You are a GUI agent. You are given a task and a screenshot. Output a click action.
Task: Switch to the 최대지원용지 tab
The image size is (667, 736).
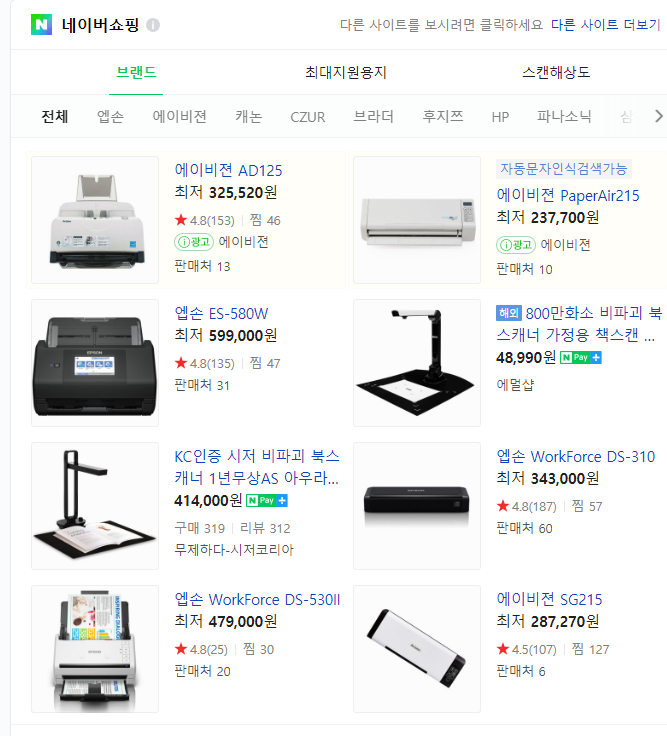point(345,72)
